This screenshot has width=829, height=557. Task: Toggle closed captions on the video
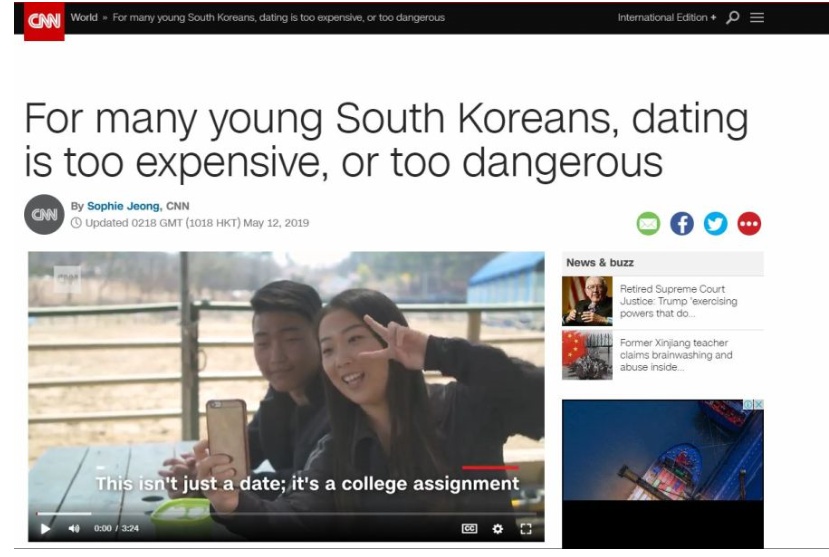tap(469, 528)
